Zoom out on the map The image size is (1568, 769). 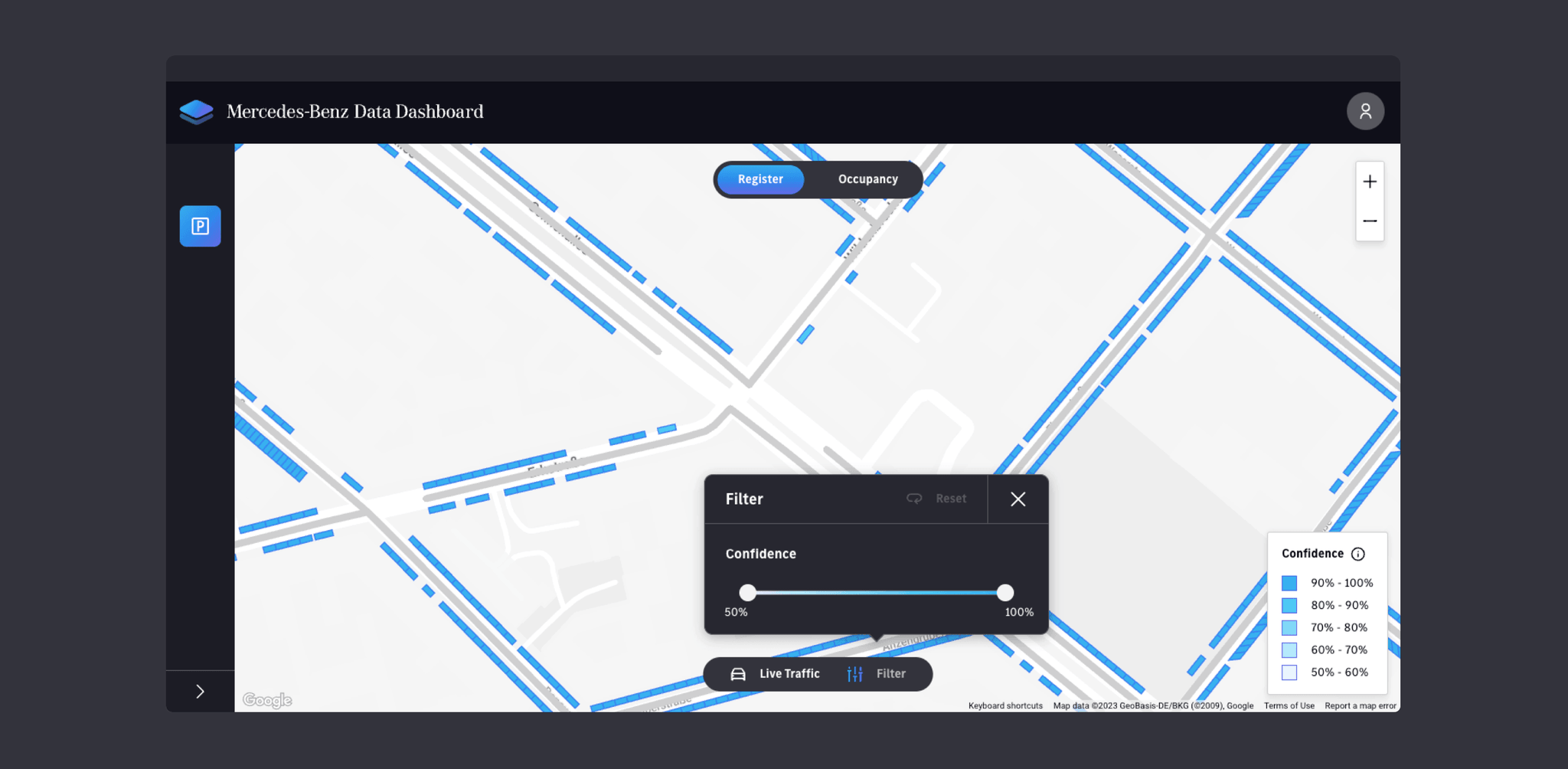click(1370, 221)
